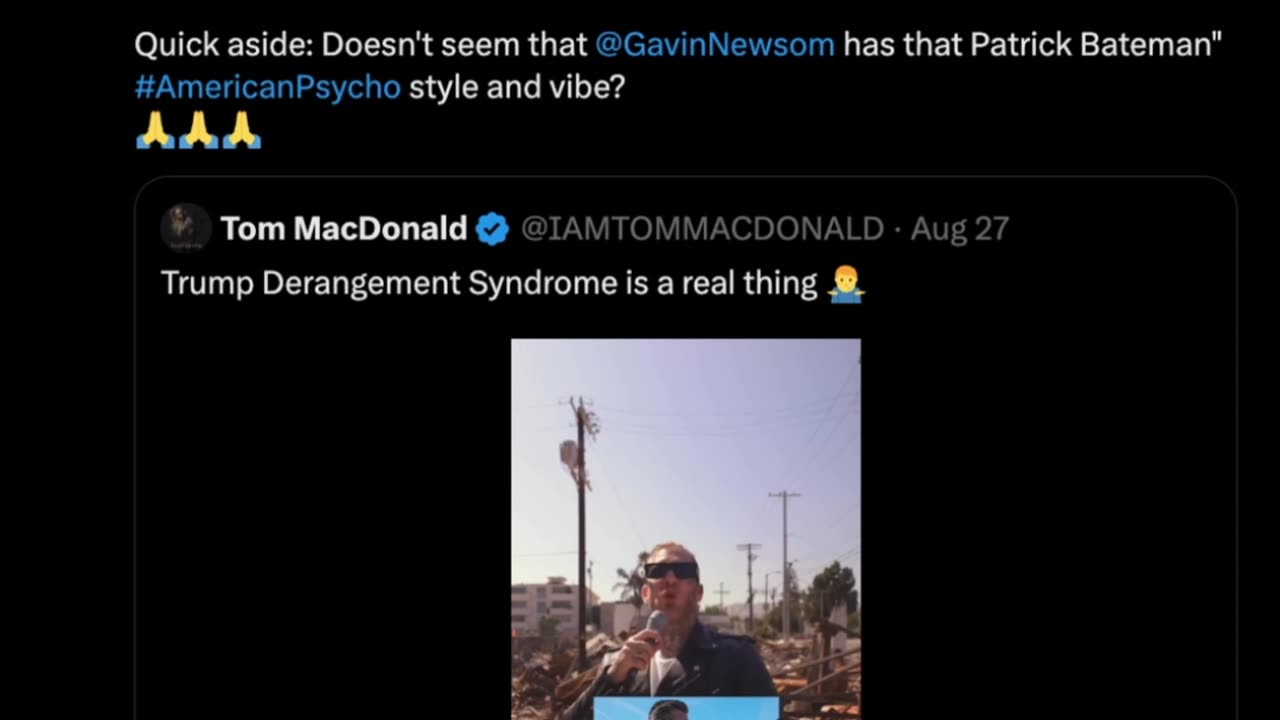Click the last praying hands emoji
The width and height of the screenshot is (1280, 720).
click(x=241, y=130)
